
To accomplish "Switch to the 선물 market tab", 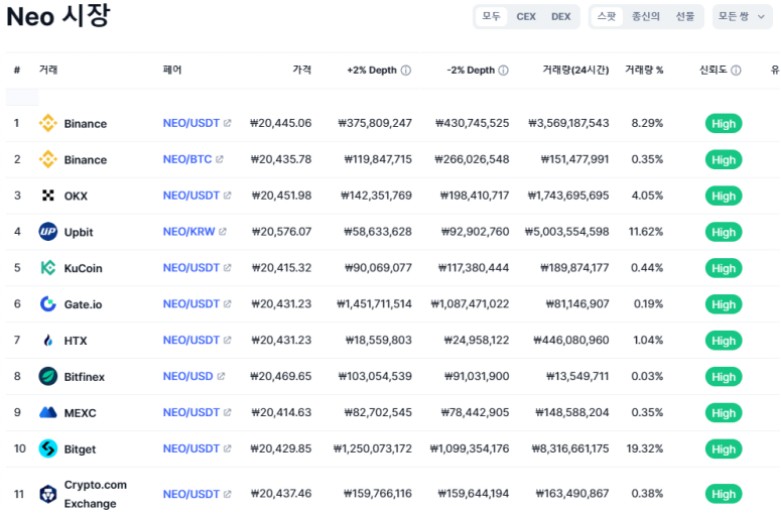I will [685, 16].
